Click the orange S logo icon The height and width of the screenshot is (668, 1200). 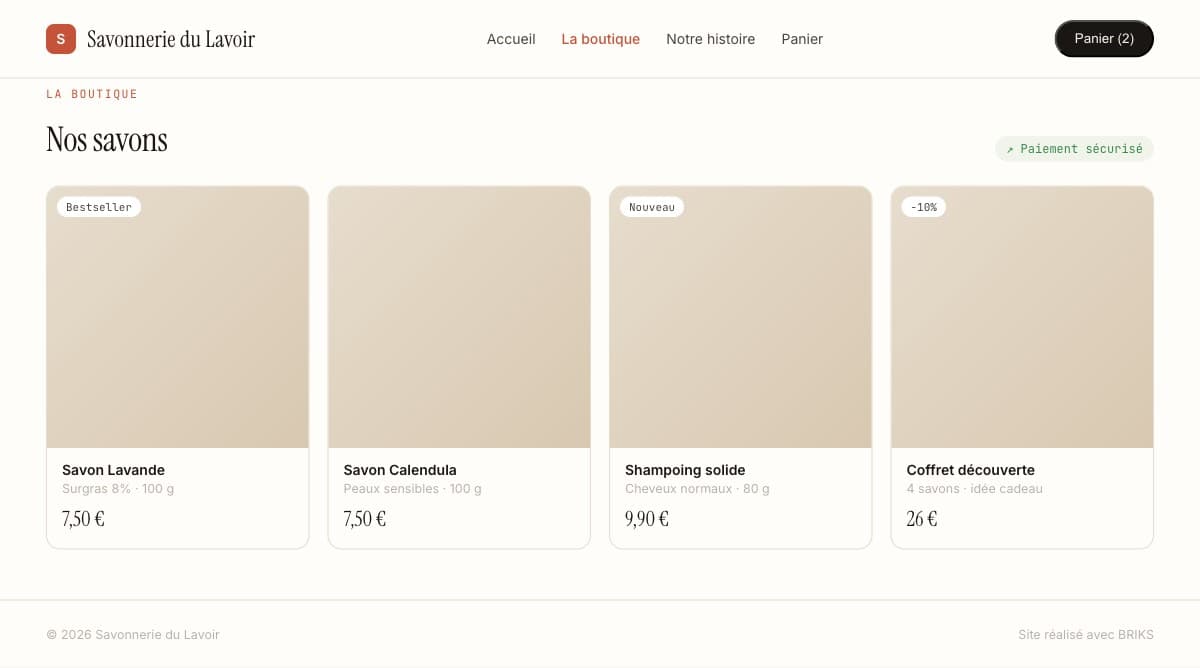tap(61, 39)
